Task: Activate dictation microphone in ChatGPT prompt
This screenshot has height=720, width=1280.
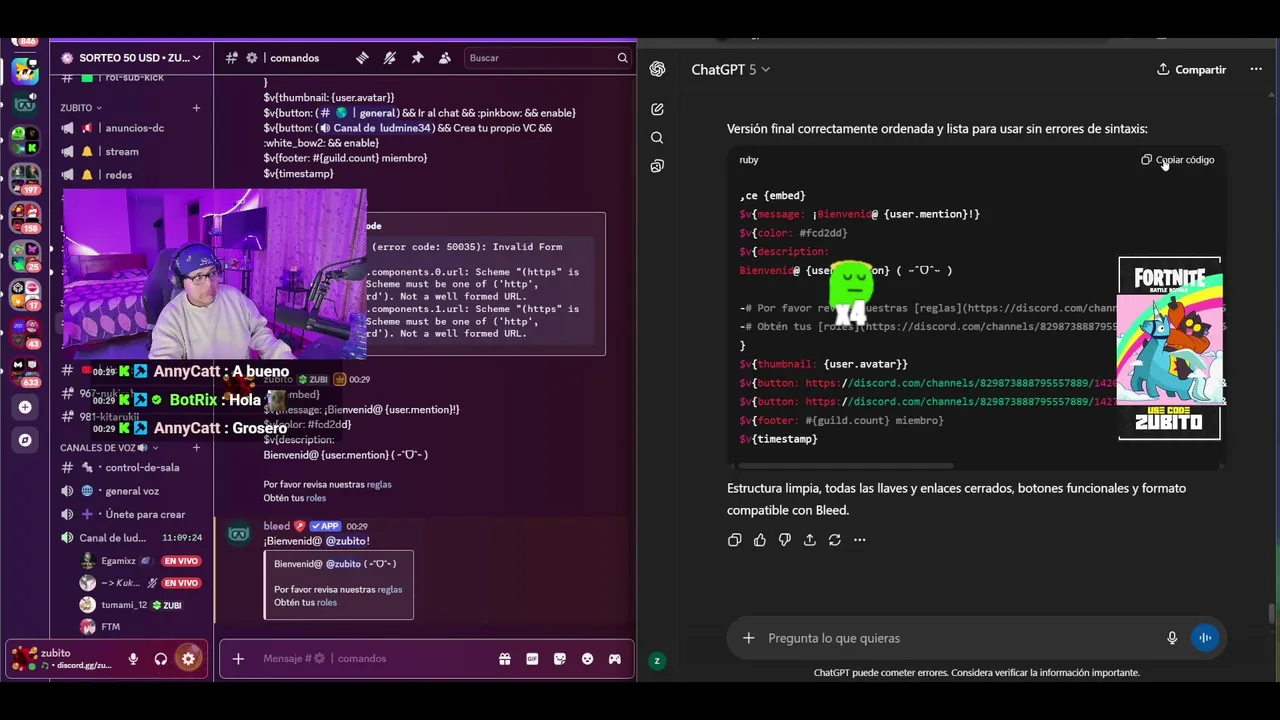Action: [x=1172, y=638]
